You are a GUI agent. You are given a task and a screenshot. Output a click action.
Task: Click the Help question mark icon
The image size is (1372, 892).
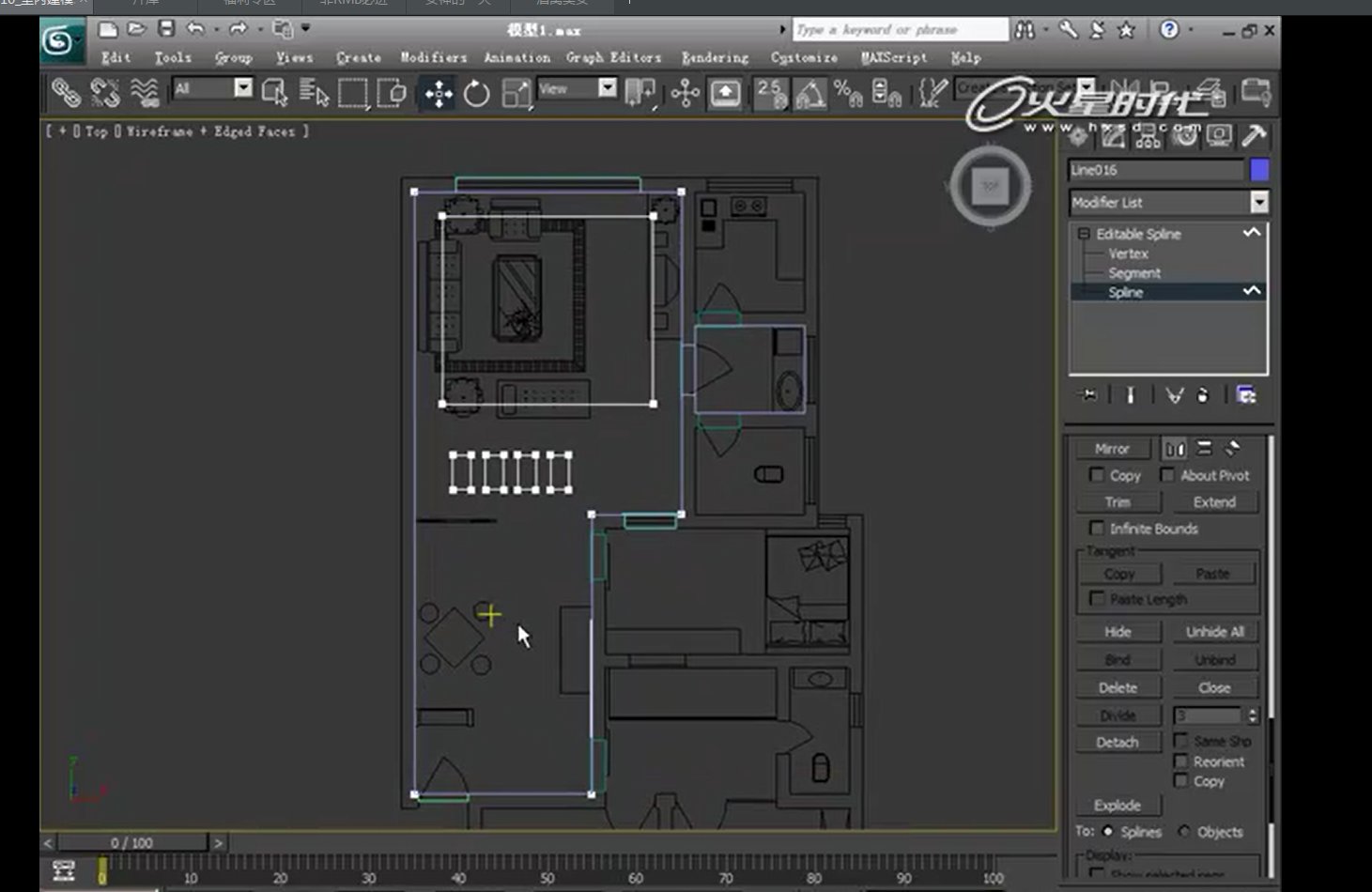click(x=1169, y=30)
